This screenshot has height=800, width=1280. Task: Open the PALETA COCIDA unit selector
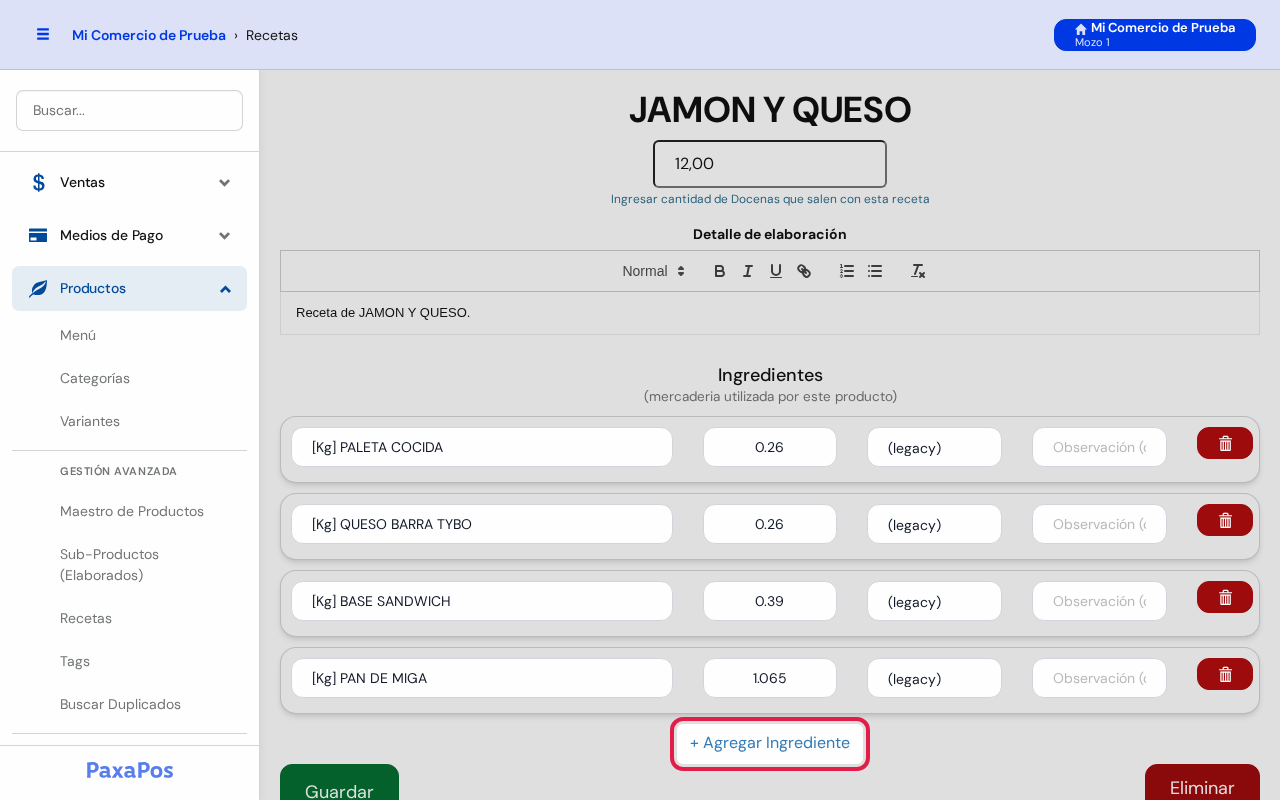click(x=934, y=447)
